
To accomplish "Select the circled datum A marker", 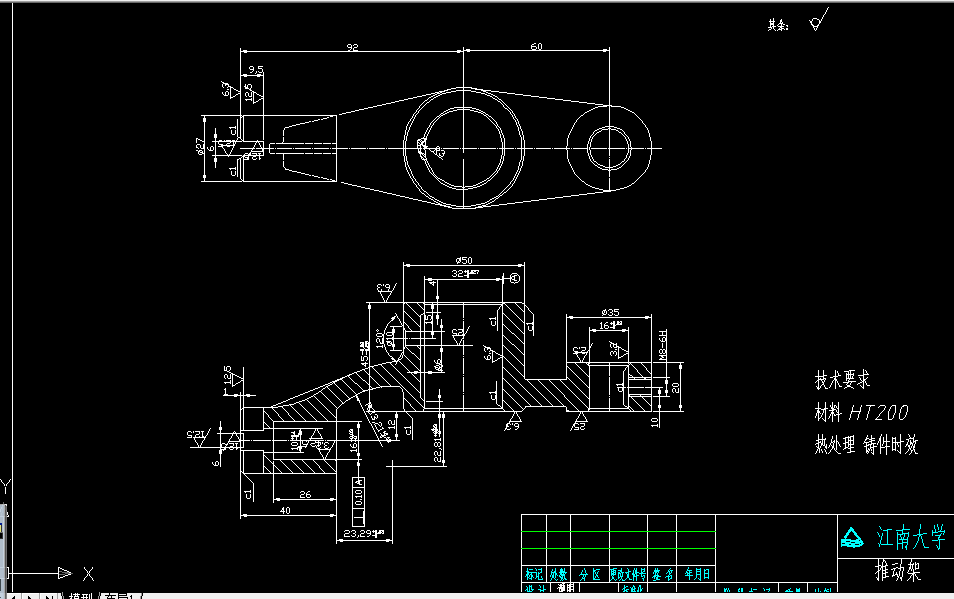I will pyautogui.click(x=515, y=279).
